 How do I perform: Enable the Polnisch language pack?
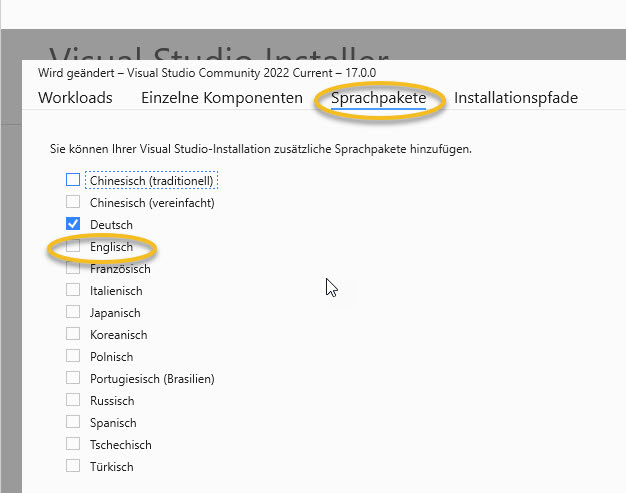click(73, 356)
